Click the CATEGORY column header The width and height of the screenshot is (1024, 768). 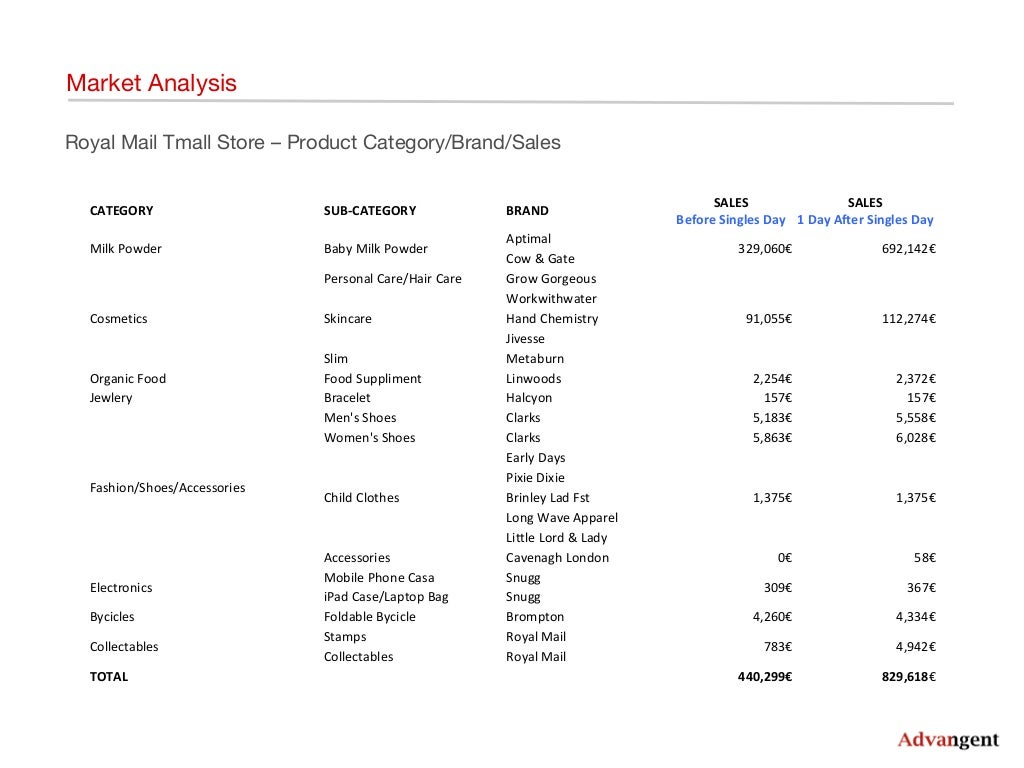click(x=121, y=211)
